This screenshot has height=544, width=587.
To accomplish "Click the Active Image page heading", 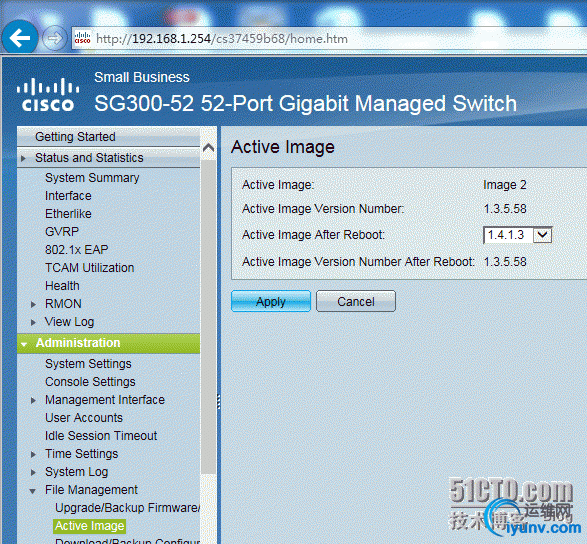I will (283, 147).
